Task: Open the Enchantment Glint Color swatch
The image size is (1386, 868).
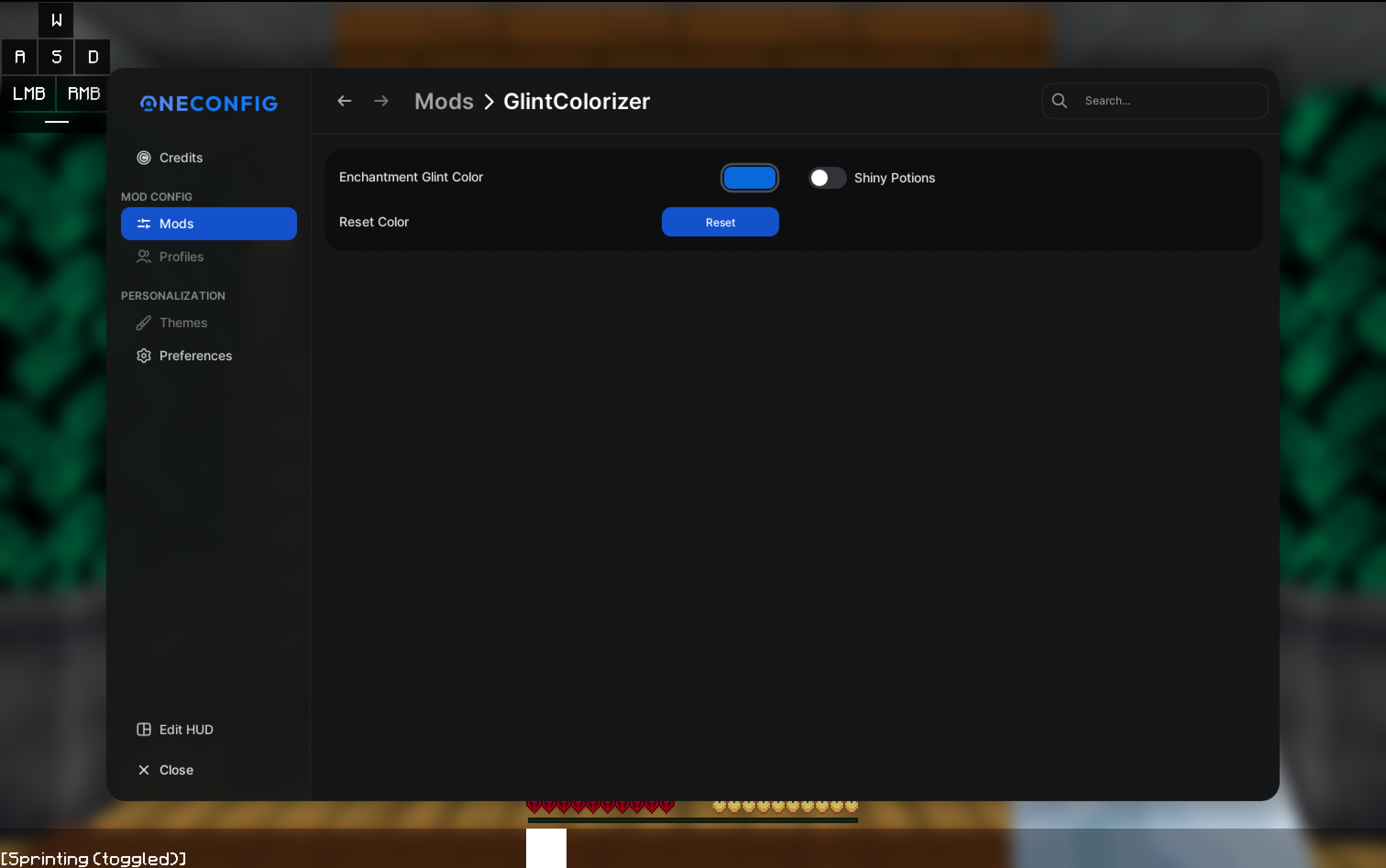Action: tap(749, 178)
